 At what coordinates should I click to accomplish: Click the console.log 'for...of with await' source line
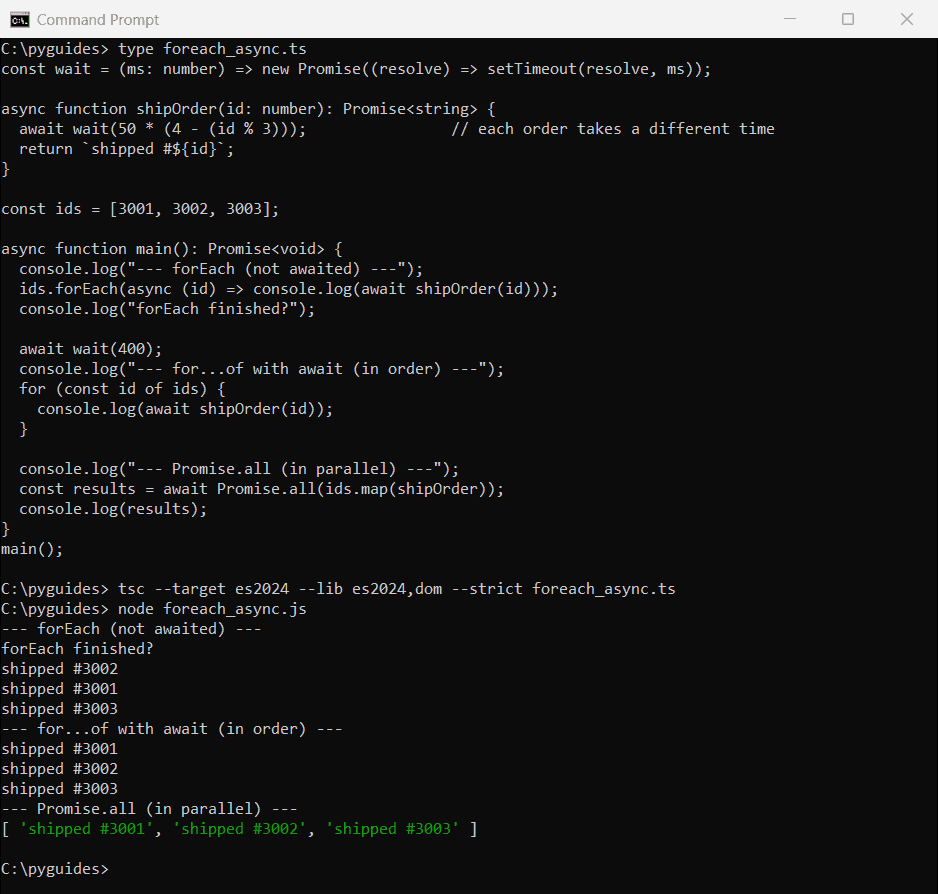(x=261, y=369)
